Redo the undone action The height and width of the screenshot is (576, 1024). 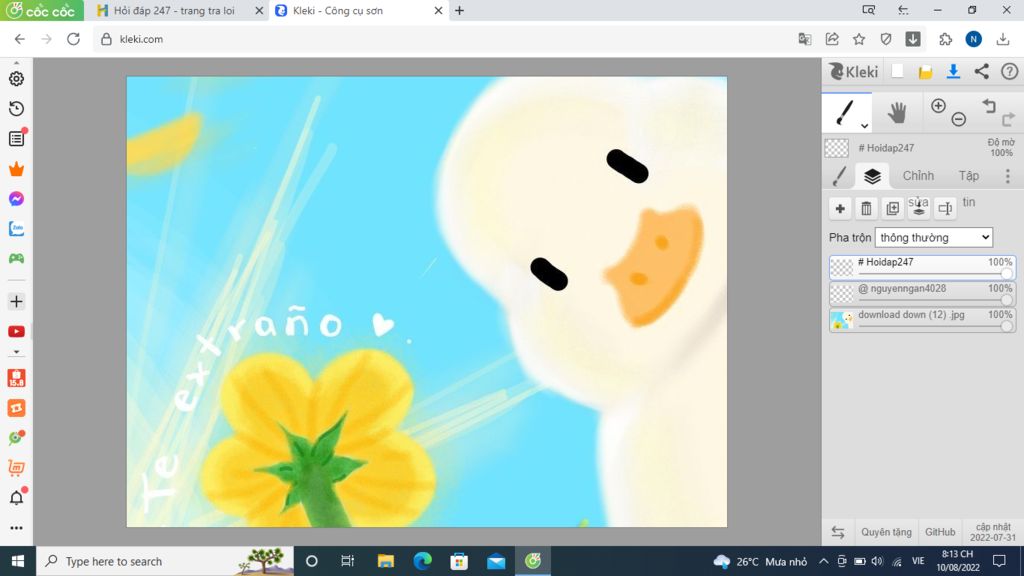1008,119
